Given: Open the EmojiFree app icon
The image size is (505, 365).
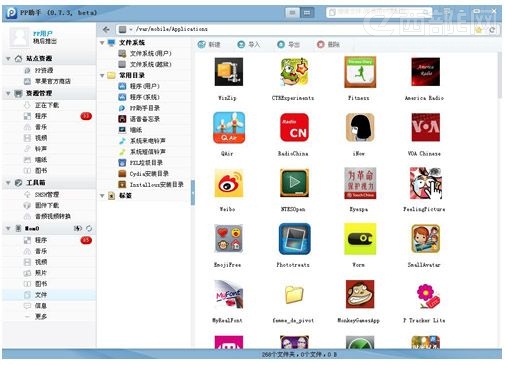Looking at the screenshot, I should coord(229,239).
